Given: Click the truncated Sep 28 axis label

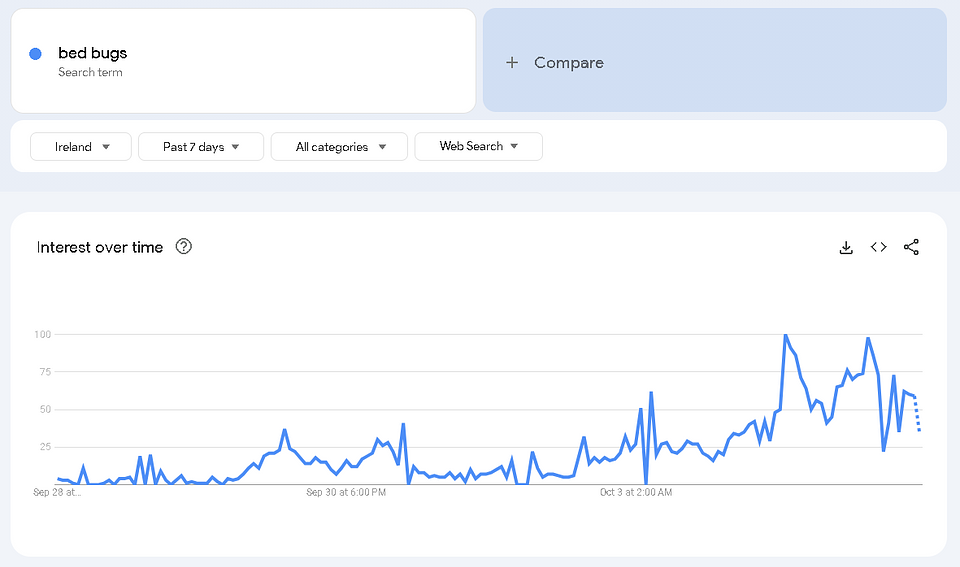Looking at the screenshot, I should (57, 492).
